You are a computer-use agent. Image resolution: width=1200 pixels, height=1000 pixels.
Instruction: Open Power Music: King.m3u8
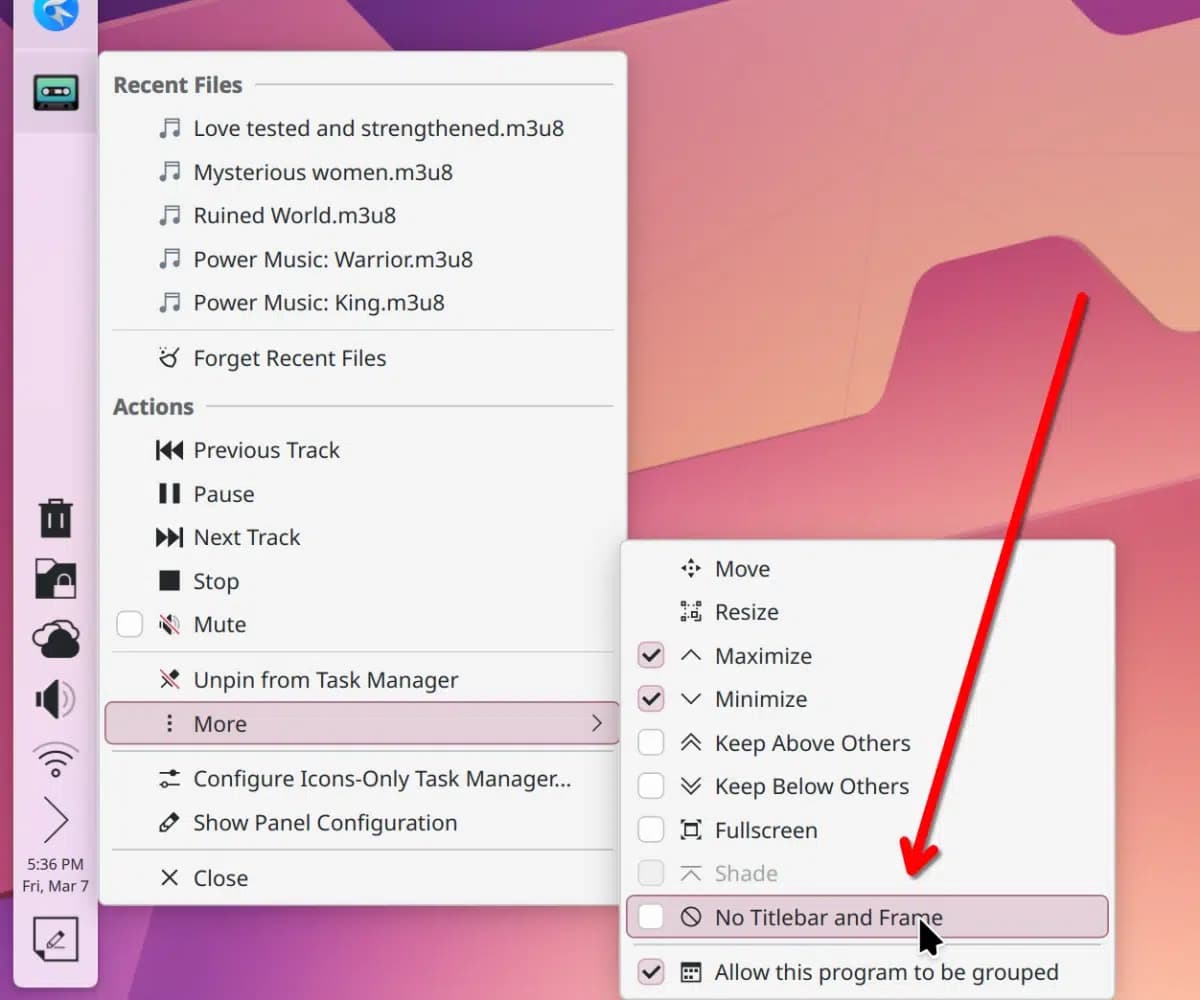(362, 303)
